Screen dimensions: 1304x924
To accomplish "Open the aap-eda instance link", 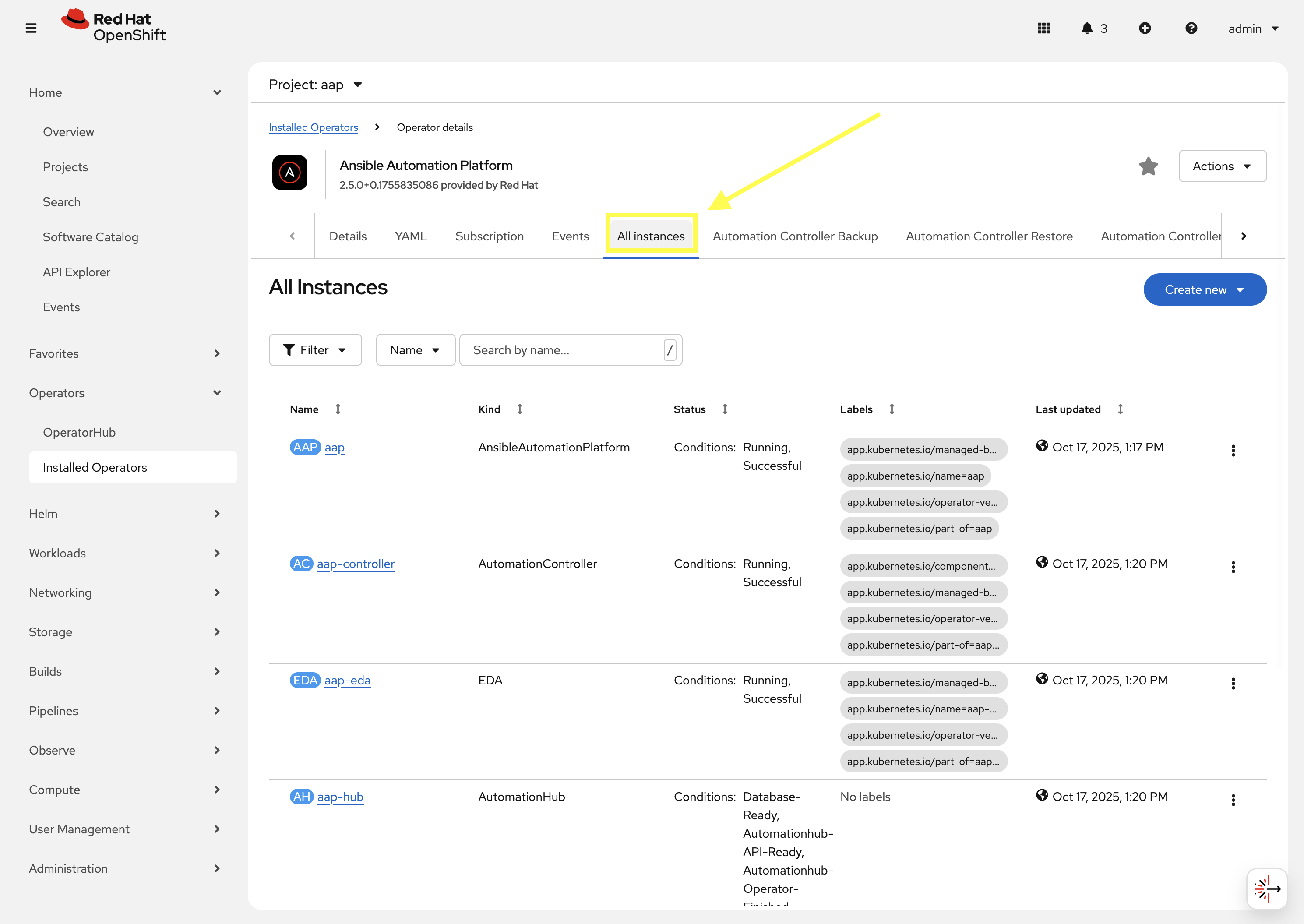I will [347, 680].
